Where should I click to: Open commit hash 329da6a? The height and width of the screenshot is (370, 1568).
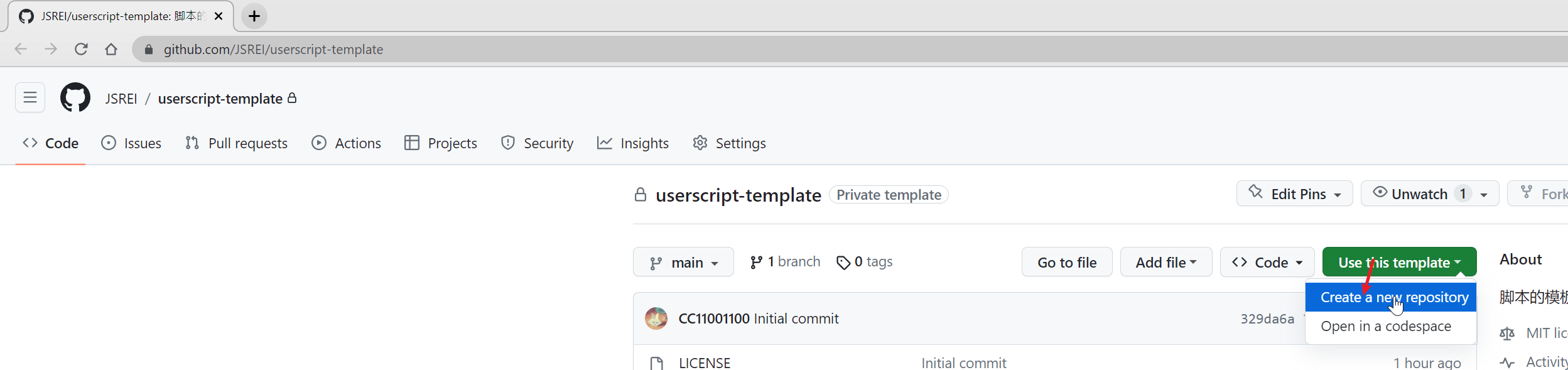pos(1267,318)
